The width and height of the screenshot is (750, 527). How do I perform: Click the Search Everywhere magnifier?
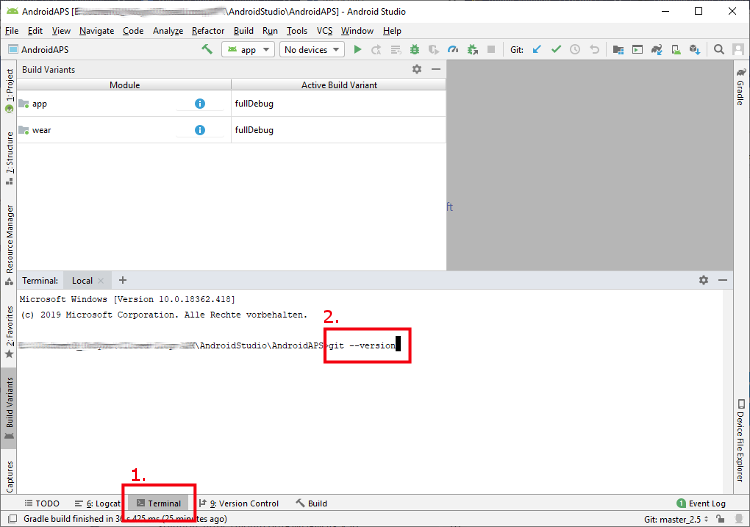(718, 49)
